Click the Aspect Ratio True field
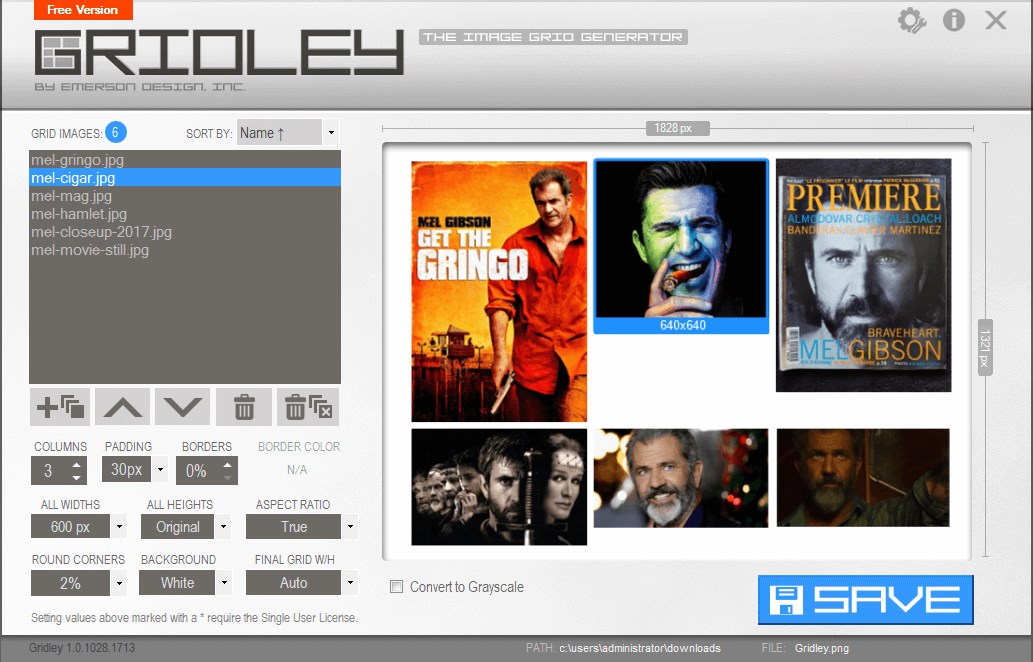This screenshot has width=1033, height=662. point(294,526)
